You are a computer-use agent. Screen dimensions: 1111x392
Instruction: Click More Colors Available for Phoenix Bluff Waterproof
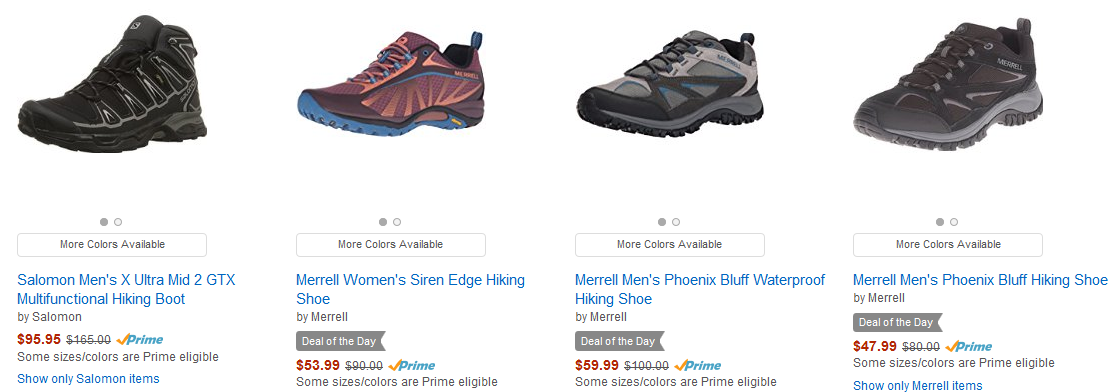tap(670, 245)
